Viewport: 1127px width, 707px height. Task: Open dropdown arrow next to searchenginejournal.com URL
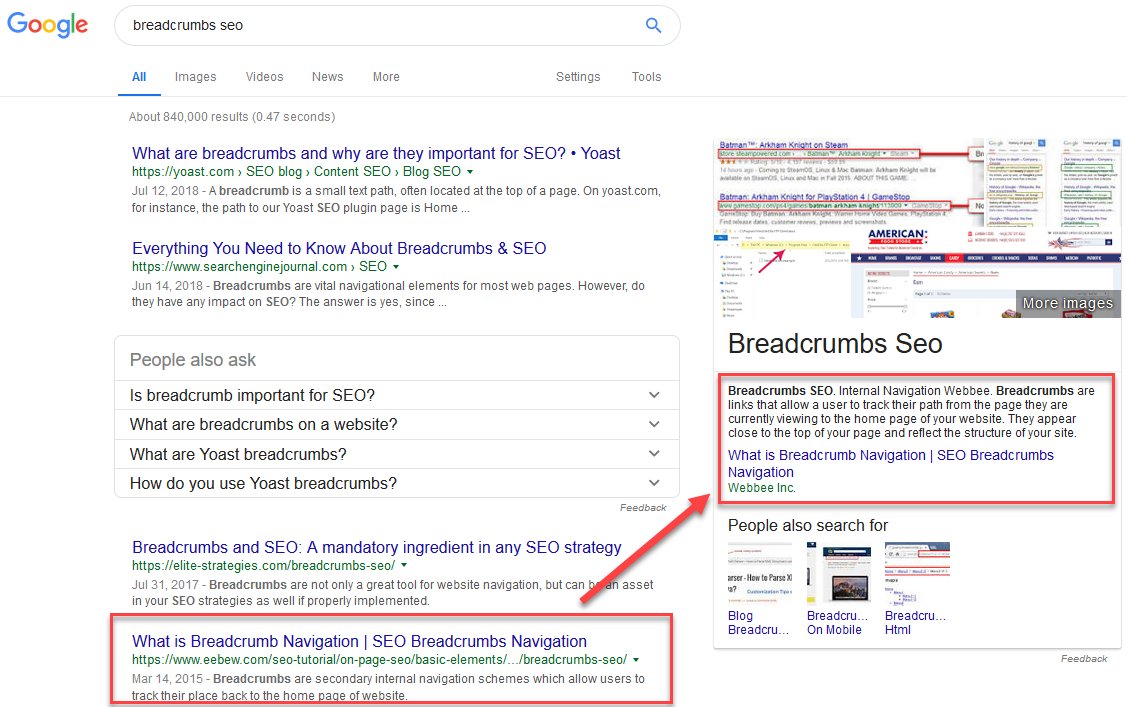pyautogui.click(x=395, y=267)
